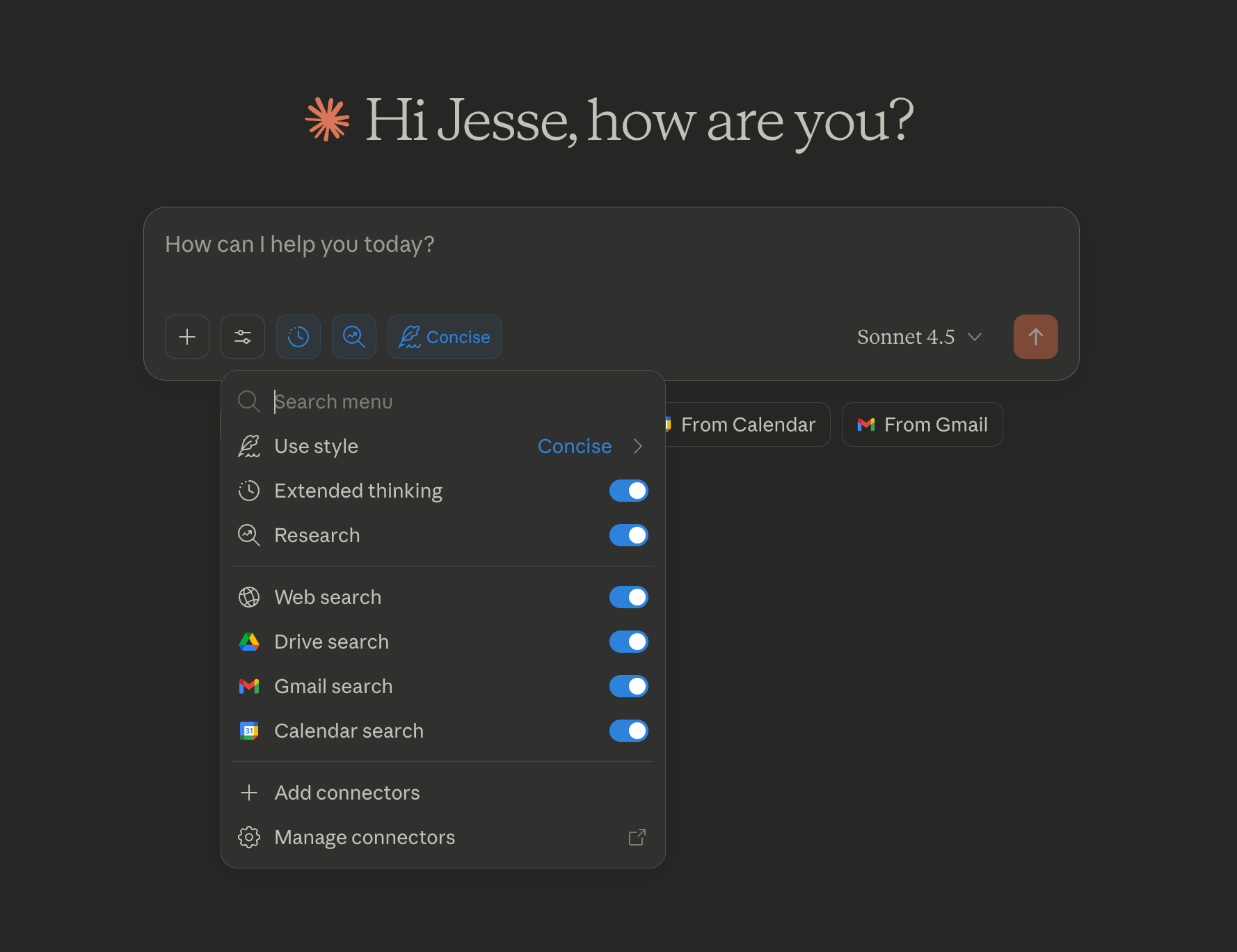Image resolution: width=1237 pixels, height=952 pixels.
Task: Toggle Web search off
Action: (x=628, y=597)
